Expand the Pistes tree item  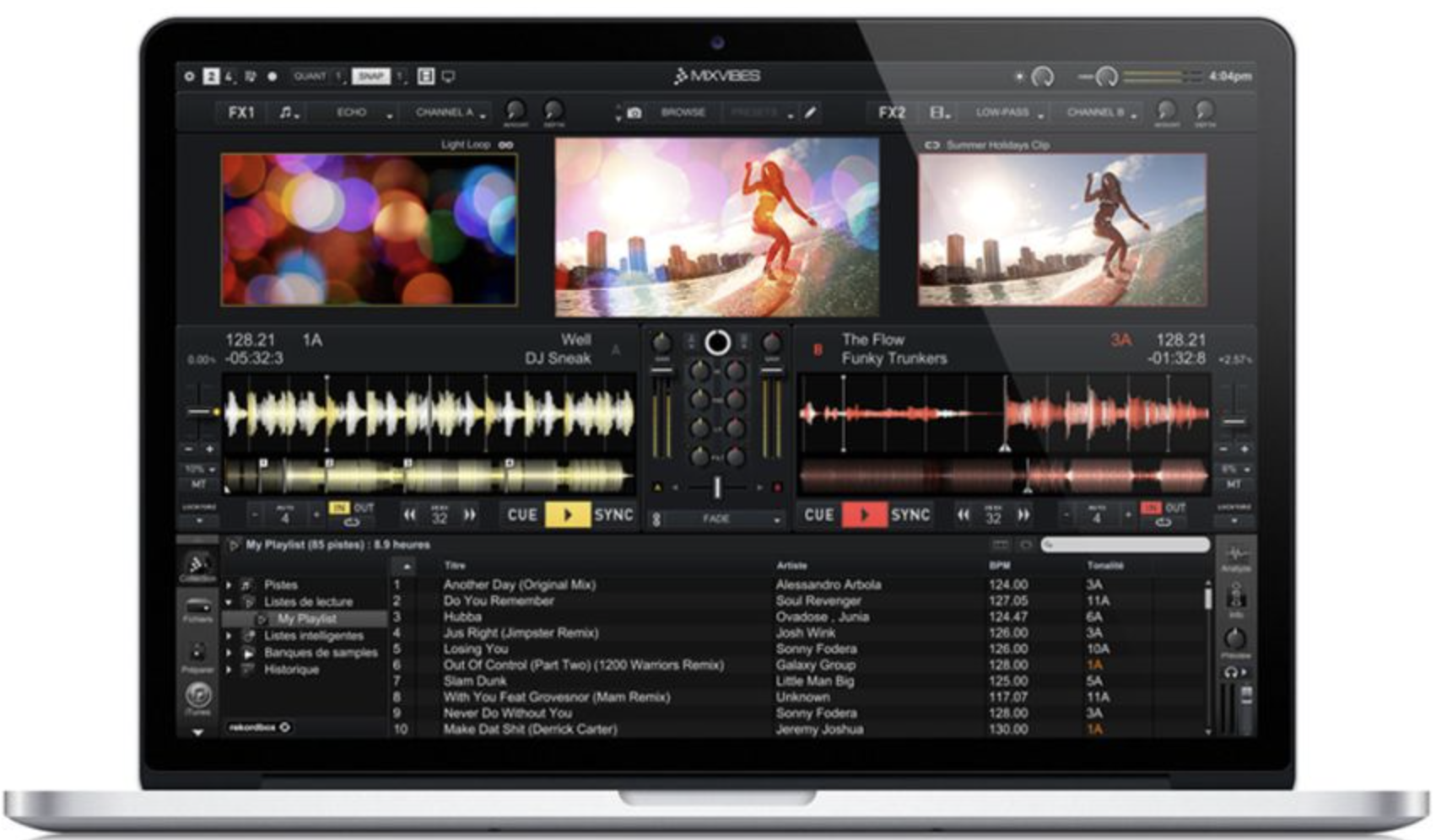[229, 584]
